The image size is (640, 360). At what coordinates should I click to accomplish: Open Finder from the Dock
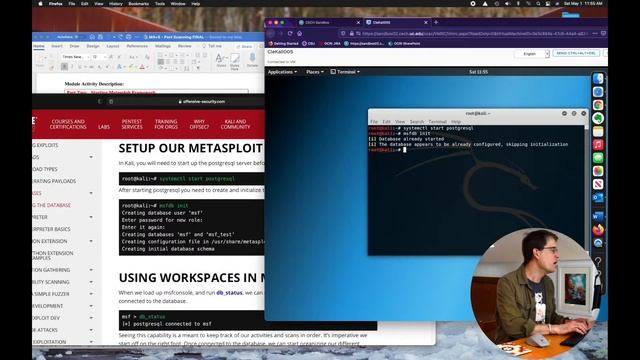pyautogui.click(x=598, y=78)
